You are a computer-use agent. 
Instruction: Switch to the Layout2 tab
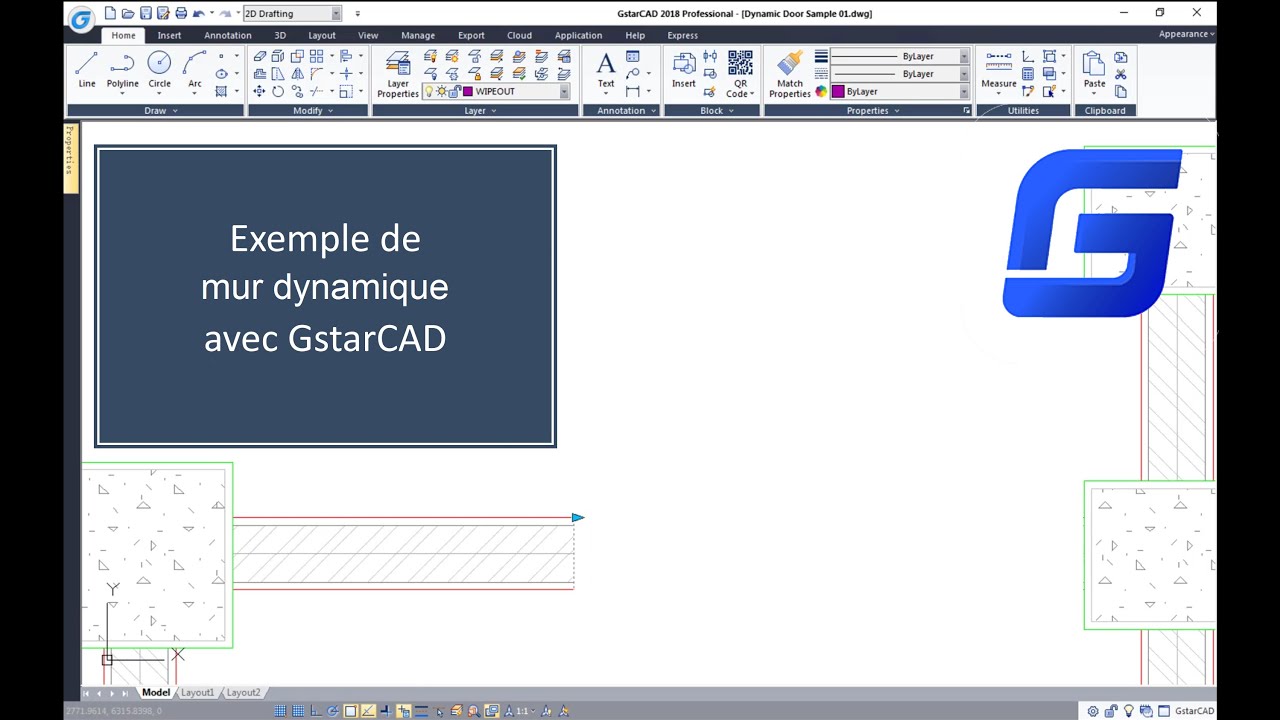243,692
